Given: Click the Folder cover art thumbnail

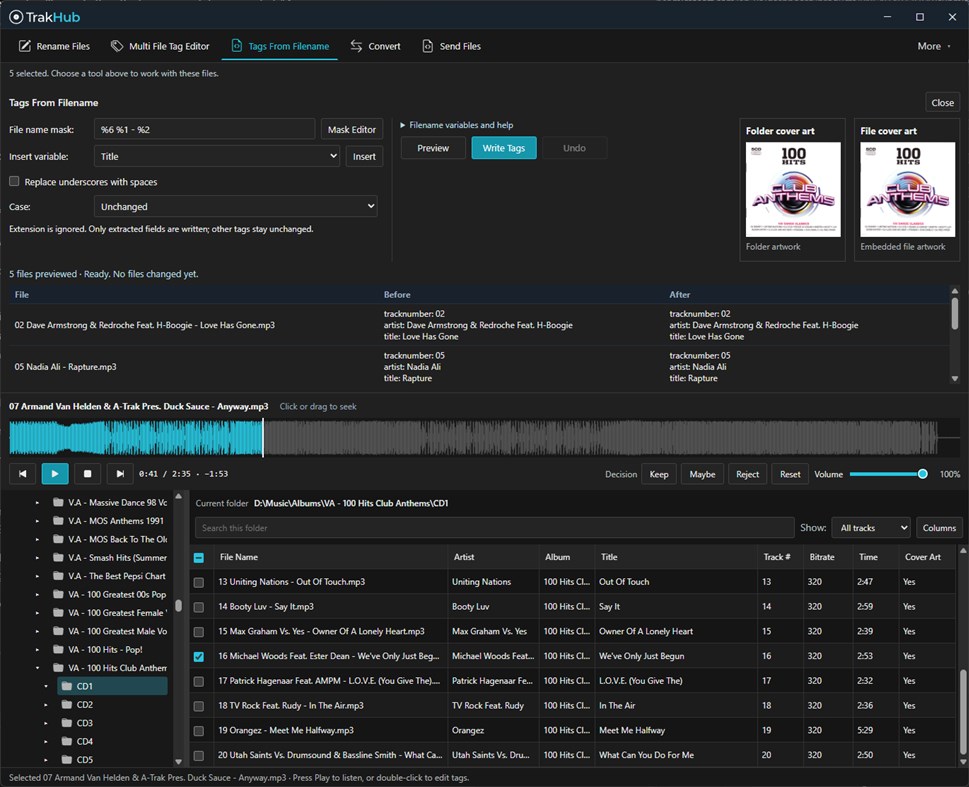Looking at the screenshot, I should point(793,189).
